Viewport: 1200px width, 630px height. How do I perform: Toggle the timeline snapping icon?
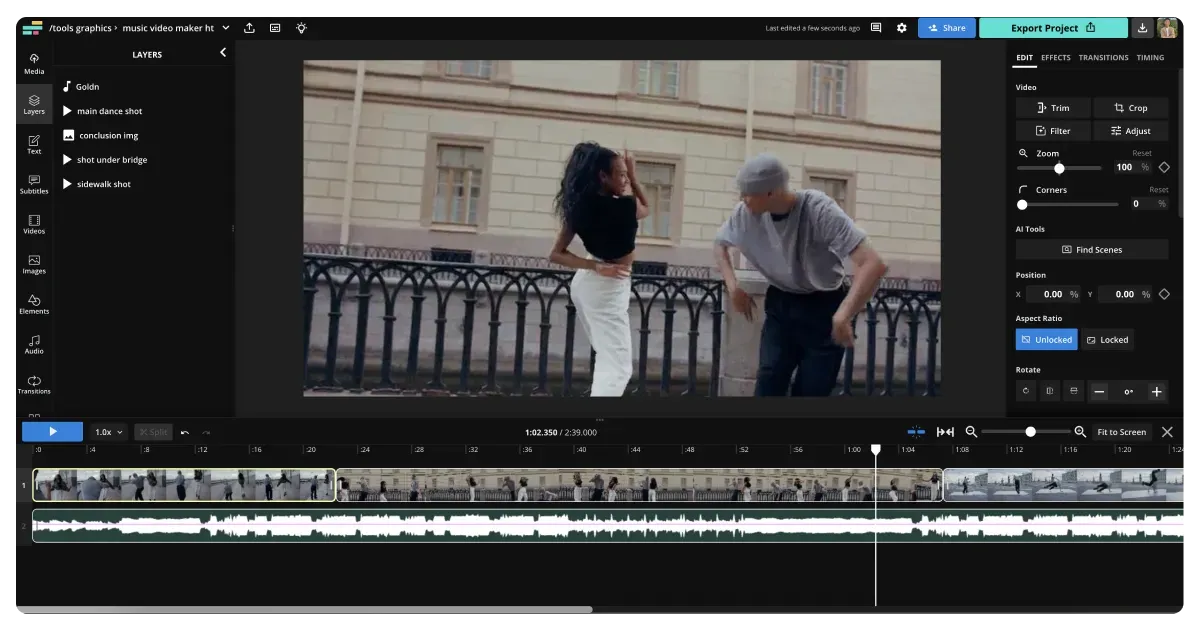pos(916,432)
